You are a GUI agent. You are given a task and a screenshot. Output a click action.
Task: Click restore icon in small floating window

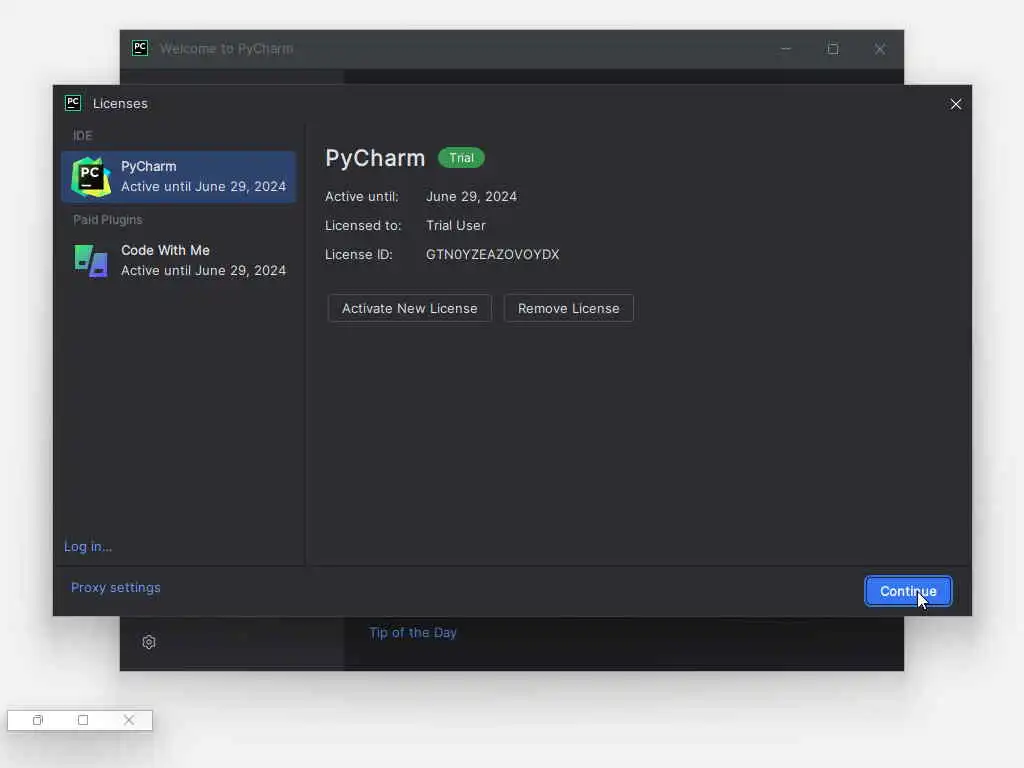click(37, 720)
